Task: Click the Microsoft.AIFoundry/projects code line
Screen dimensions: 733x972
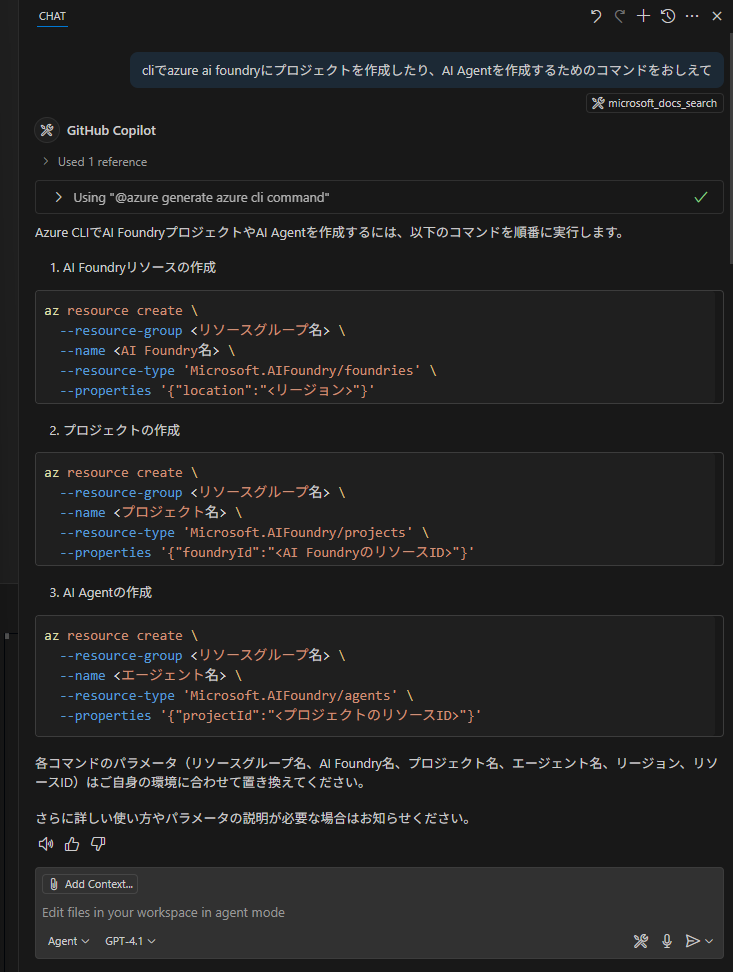Action: (x=244, y=532)
